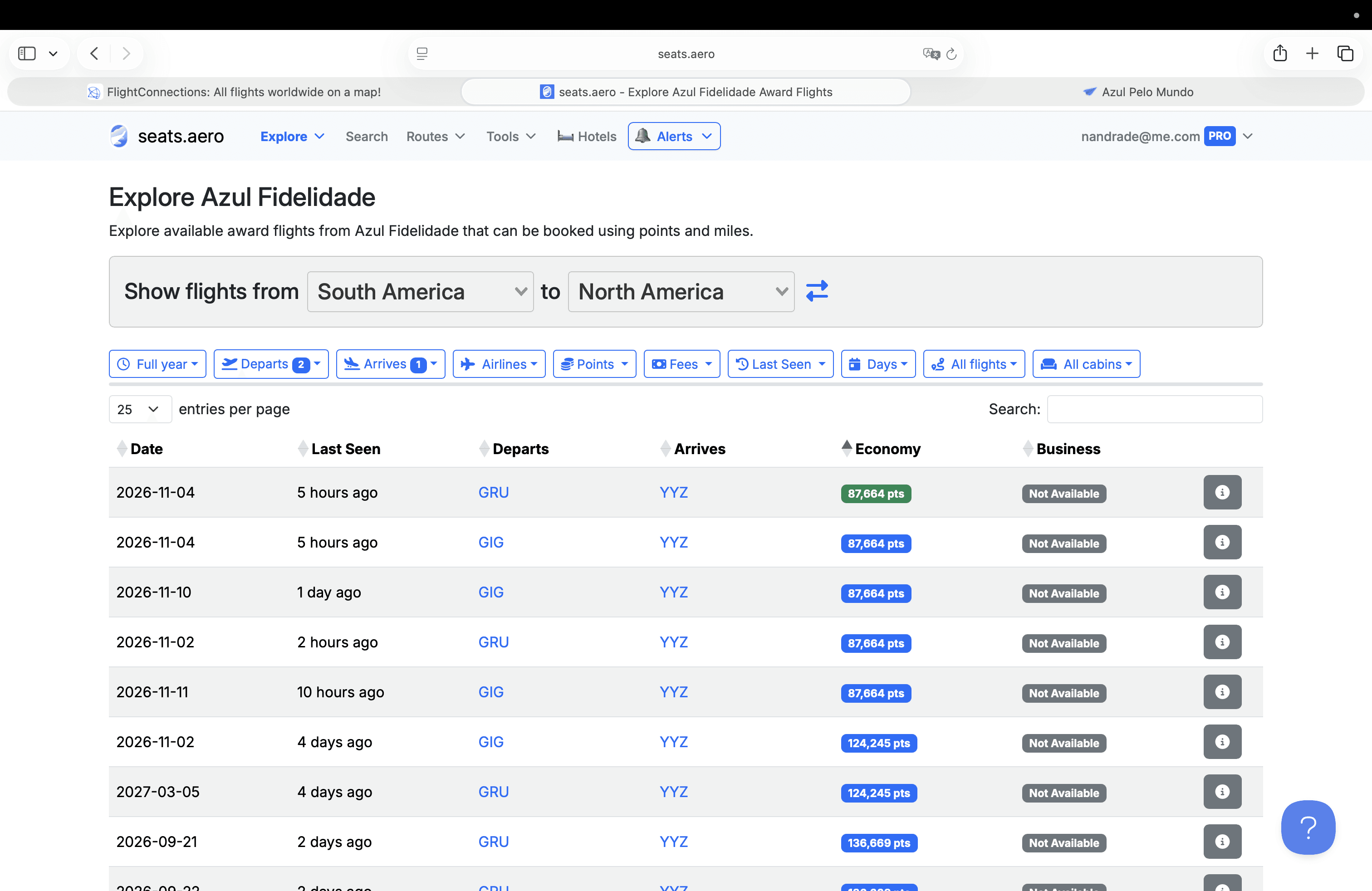Open info for GIG 2026-11-02 flight

coord(1222,742)
